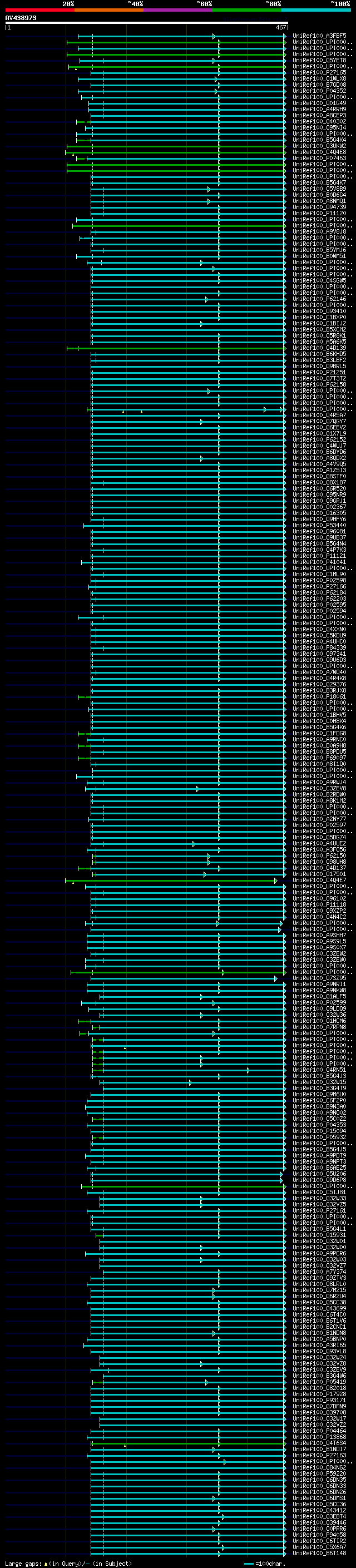Open hit UniRef100_Q1ALF5
This screenshot has height=1568, width=356.
click(x=319, y=997)
